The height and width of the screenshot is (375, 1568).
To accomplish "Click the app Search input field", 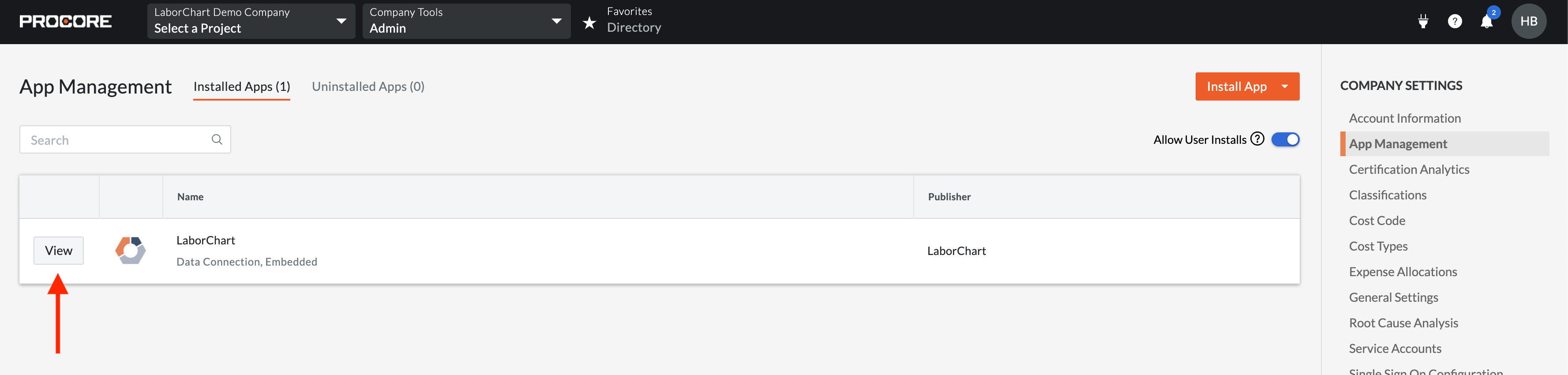I will [x=125, y=139].
